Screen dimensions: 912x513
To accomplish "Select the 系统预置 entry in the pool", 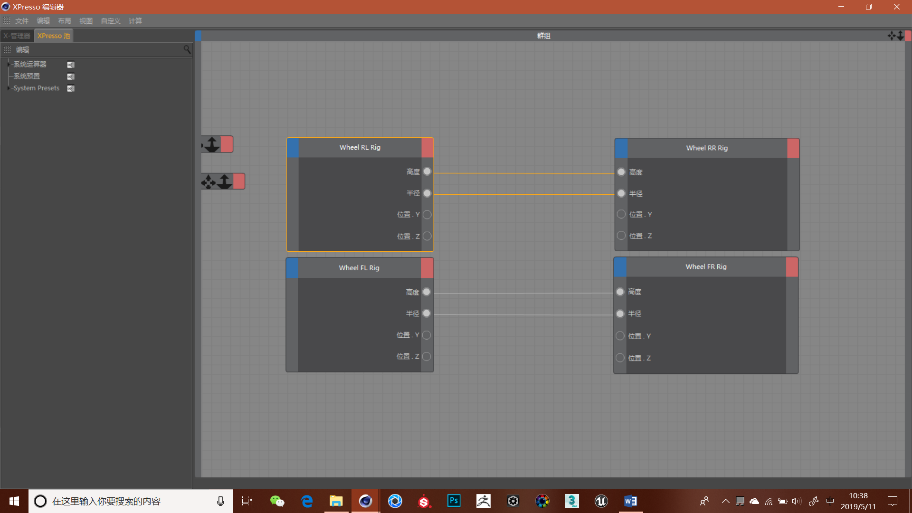I will pyautogui.click(x=27, y=76).
